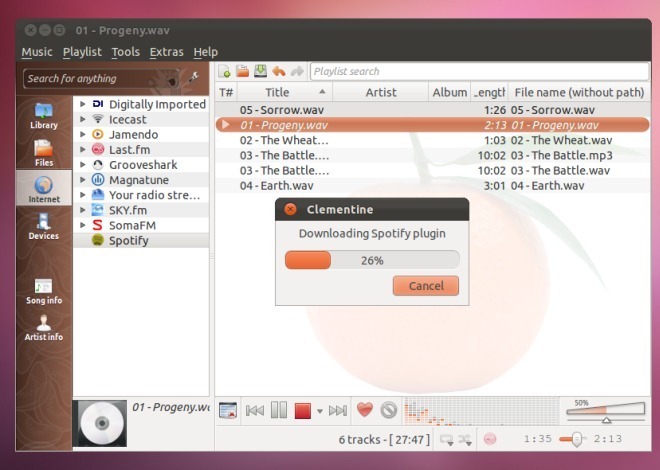Click the save playlist icon
Image resolution: width=660 pixels, height=470 pixels.
(261, 71)
